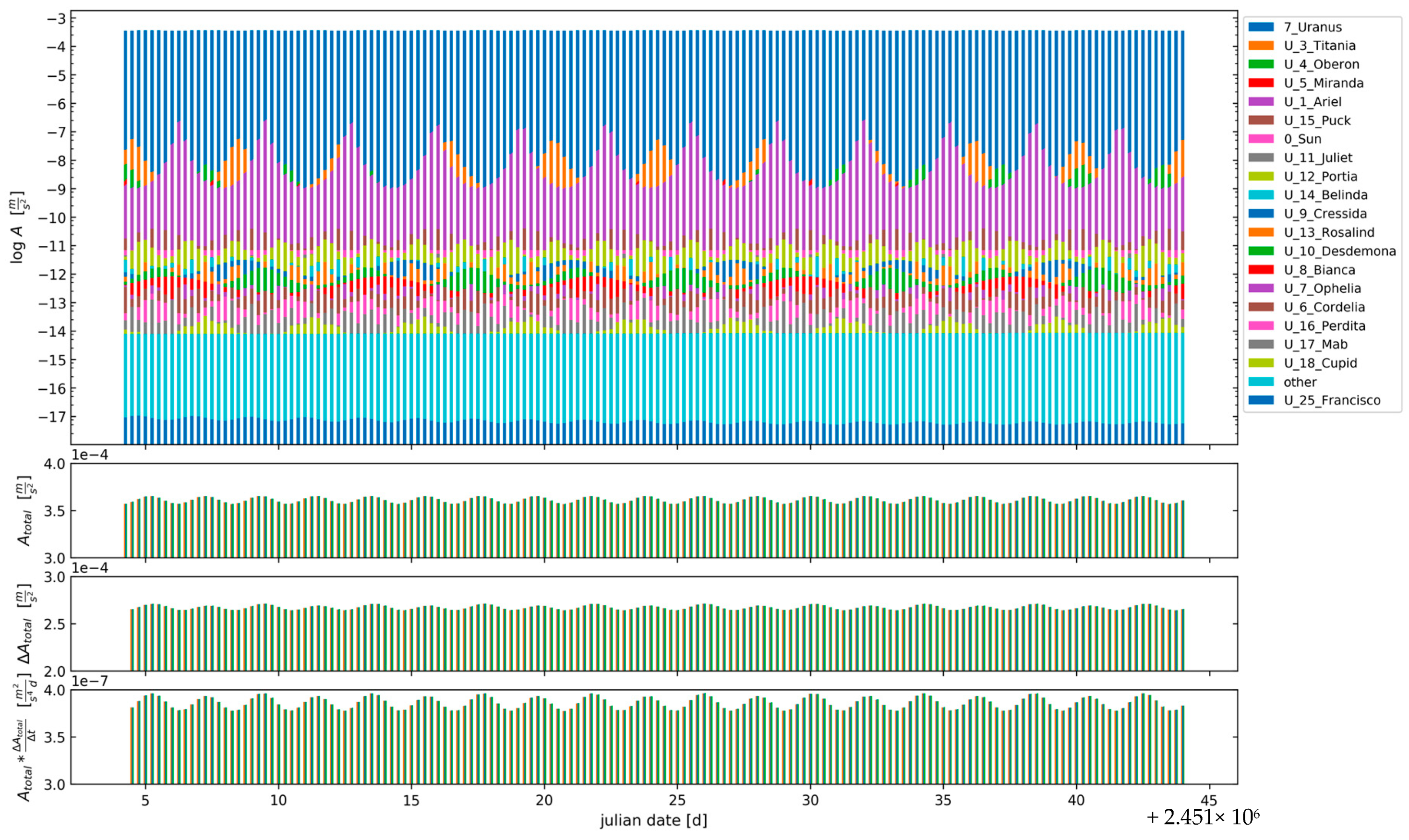Viewport: 1409px width, 840px height.
Task: Select the 'U_10_Desdemona' legend label
Action: (x=1340, y=252)
